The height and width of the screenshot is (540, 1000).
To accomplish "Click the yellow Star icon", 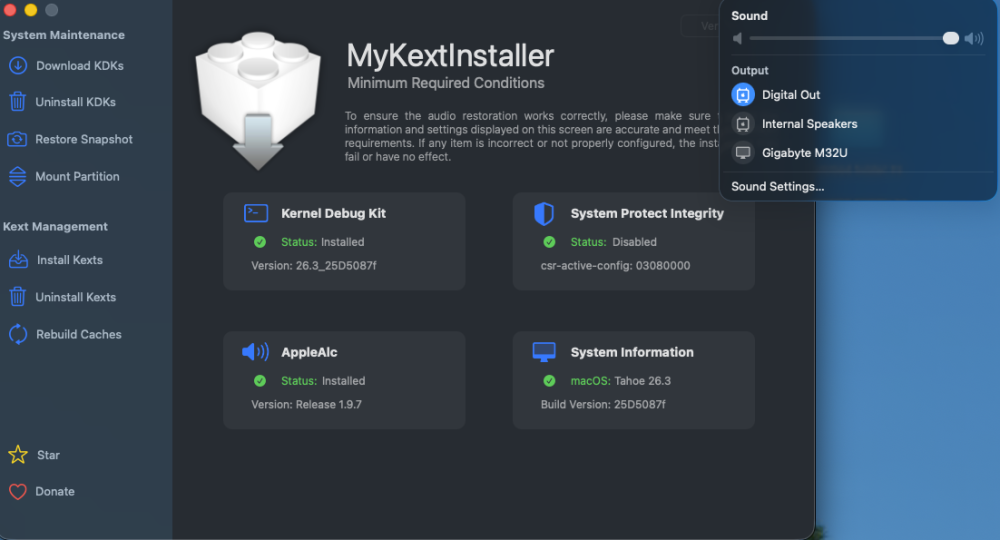I will 18,455.
